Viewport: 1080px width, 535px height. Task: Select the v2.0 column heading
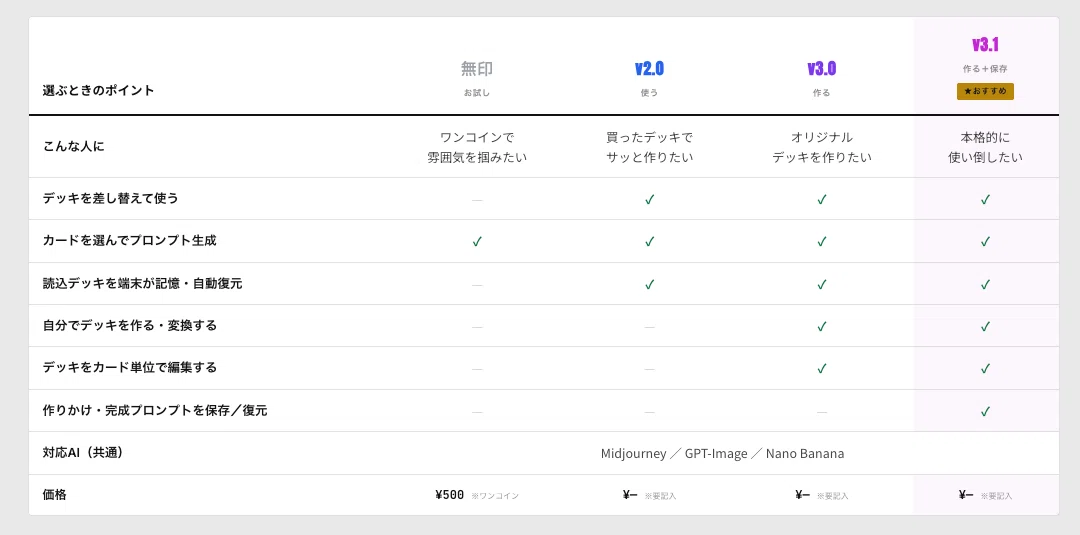click(x=649, y=69)
